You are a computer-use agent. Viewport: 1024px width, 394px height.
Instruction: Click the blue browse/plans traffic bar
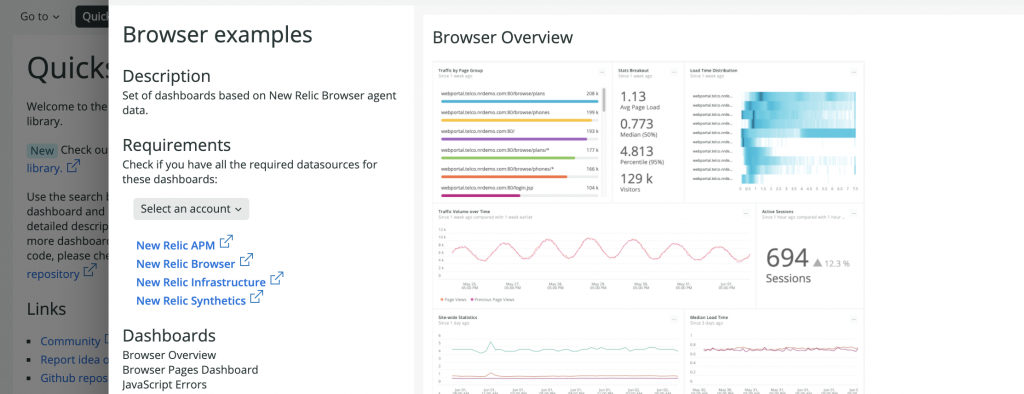520,101
